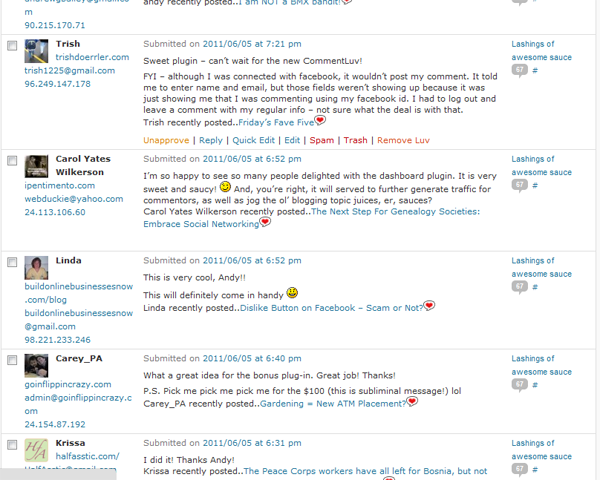Image resolution: width=600 pixels, height=480 pixels.
Task: Click the heart after New ATM Placement?
Action: [x=412, y=401]
